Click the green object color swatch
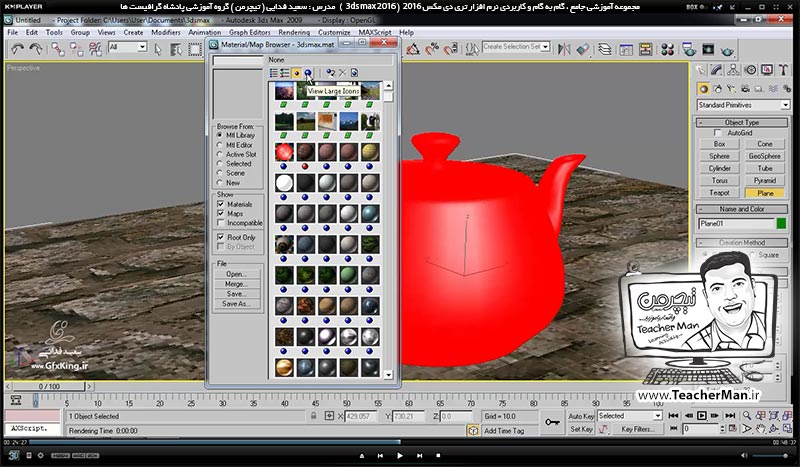800x467 pixels. [781, 224]
